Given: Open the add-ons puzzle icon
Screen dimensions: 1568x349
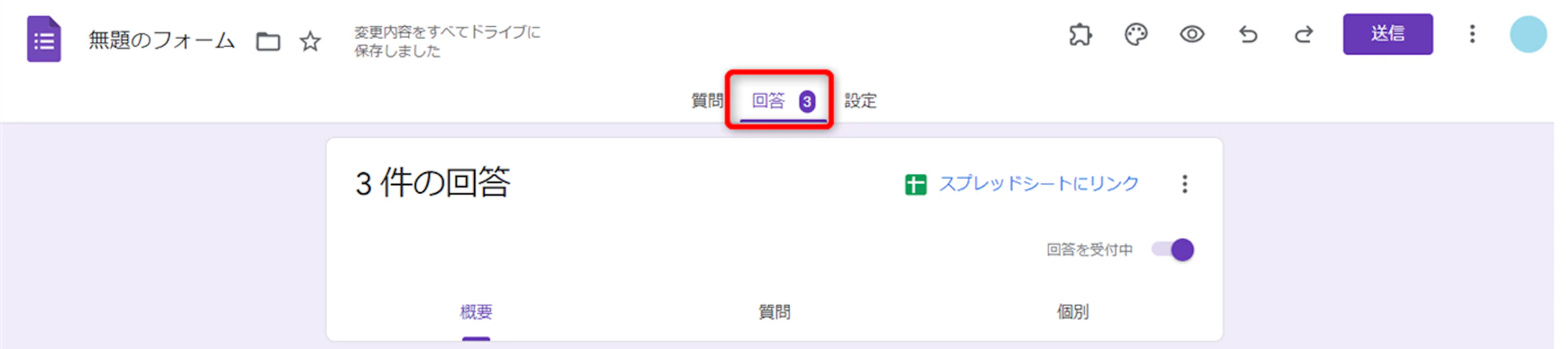Looking at the screenshot, I should point(1080,34).
